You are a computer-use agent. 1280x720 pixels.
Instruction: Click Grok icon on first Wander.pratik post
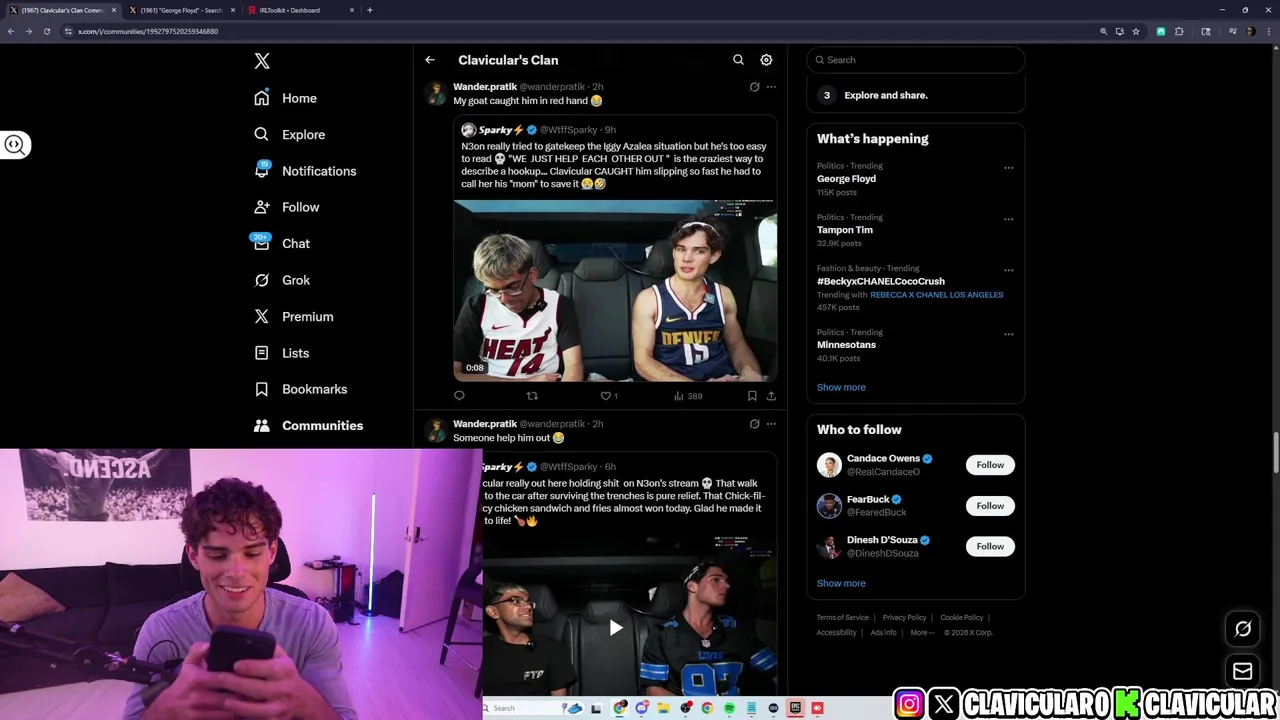coord(754,87)
